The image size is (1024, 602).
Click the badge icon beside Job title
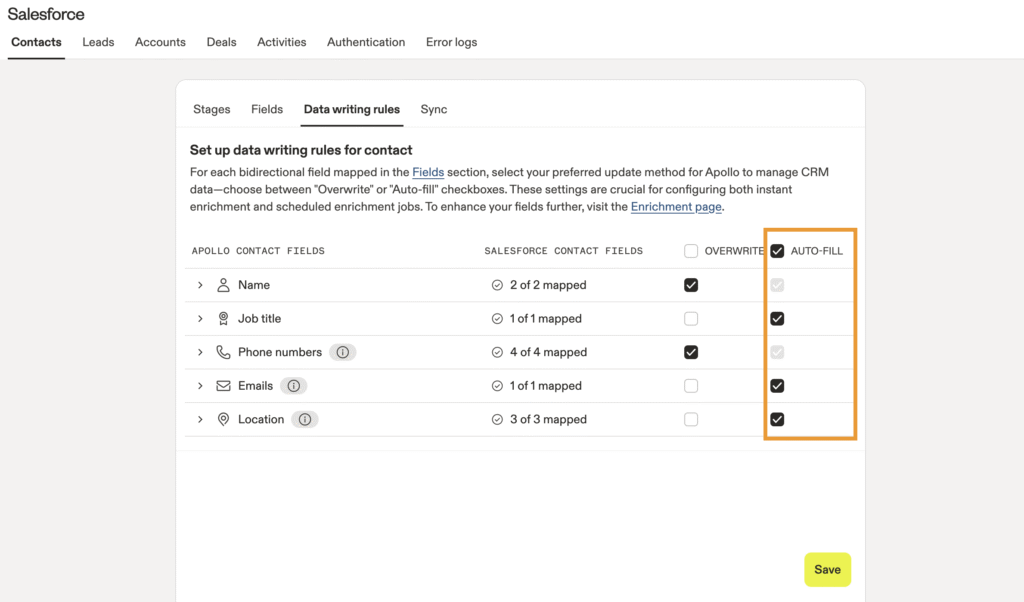point(223,319)
